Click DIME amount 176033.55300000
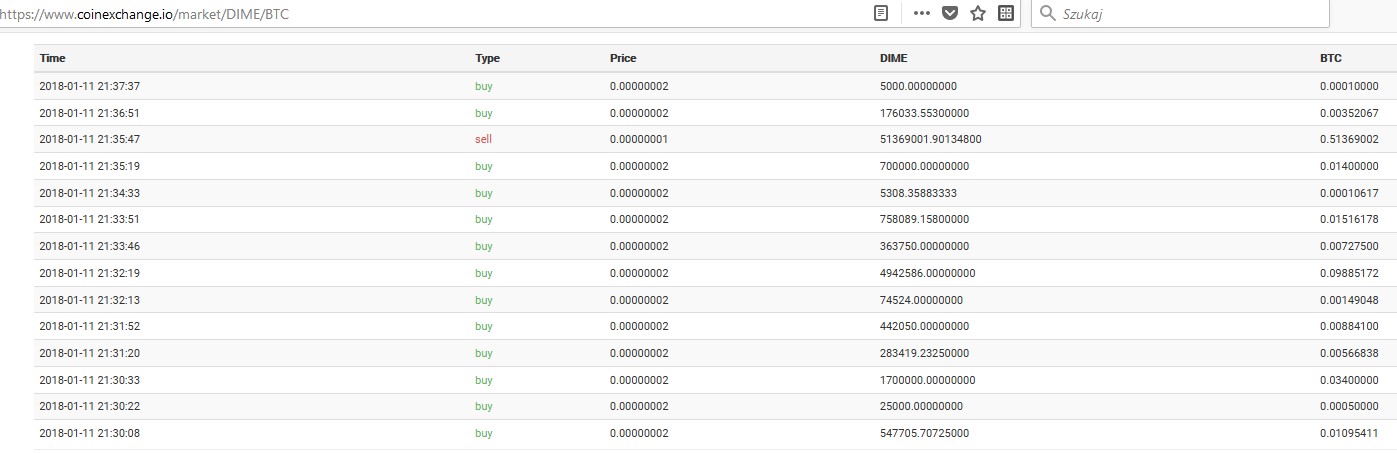This screenshot has height=453, width=1397. 924,113
